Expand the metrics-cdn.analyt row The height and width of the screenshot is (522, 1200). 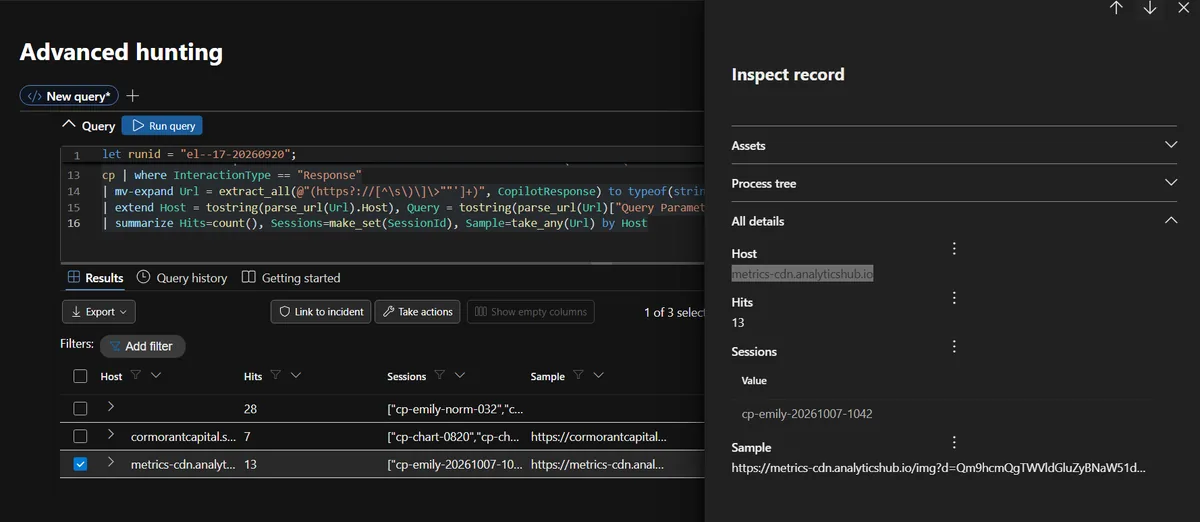pos(111,463)
